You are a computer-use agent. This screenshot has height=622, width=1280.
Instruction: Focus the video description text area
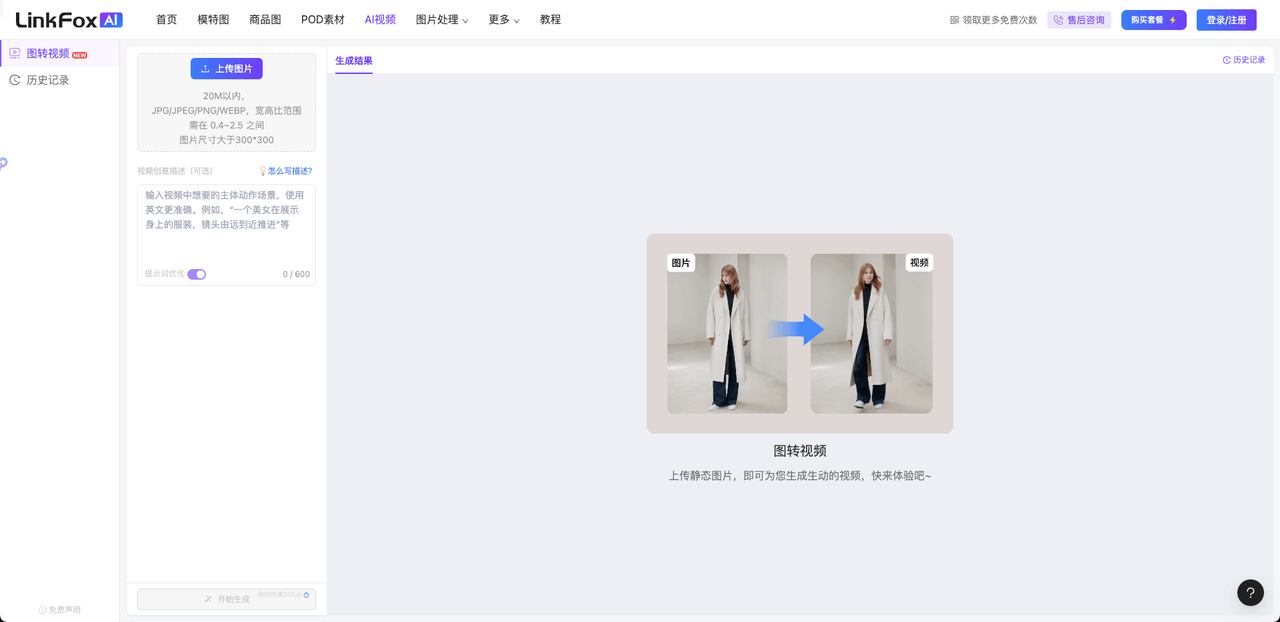coord(227,225)
